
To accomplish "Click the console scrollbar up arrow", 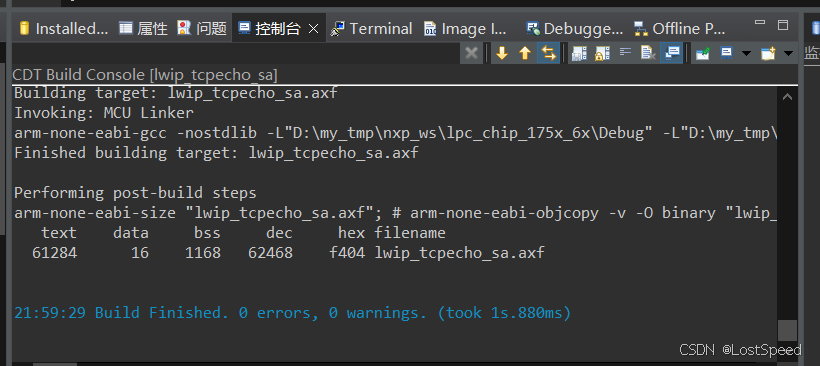I will pyautogui.click(x=787, y=97).
